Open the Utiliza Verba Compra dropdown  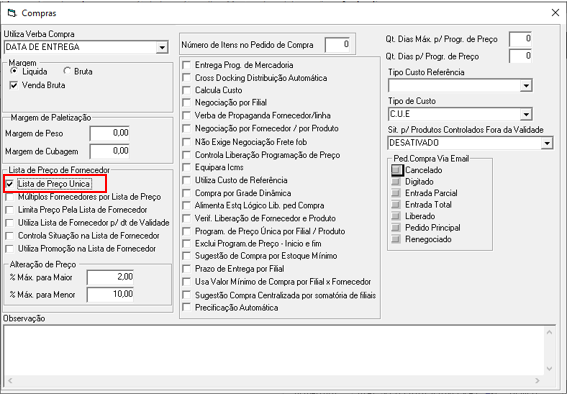coord(162,47)
